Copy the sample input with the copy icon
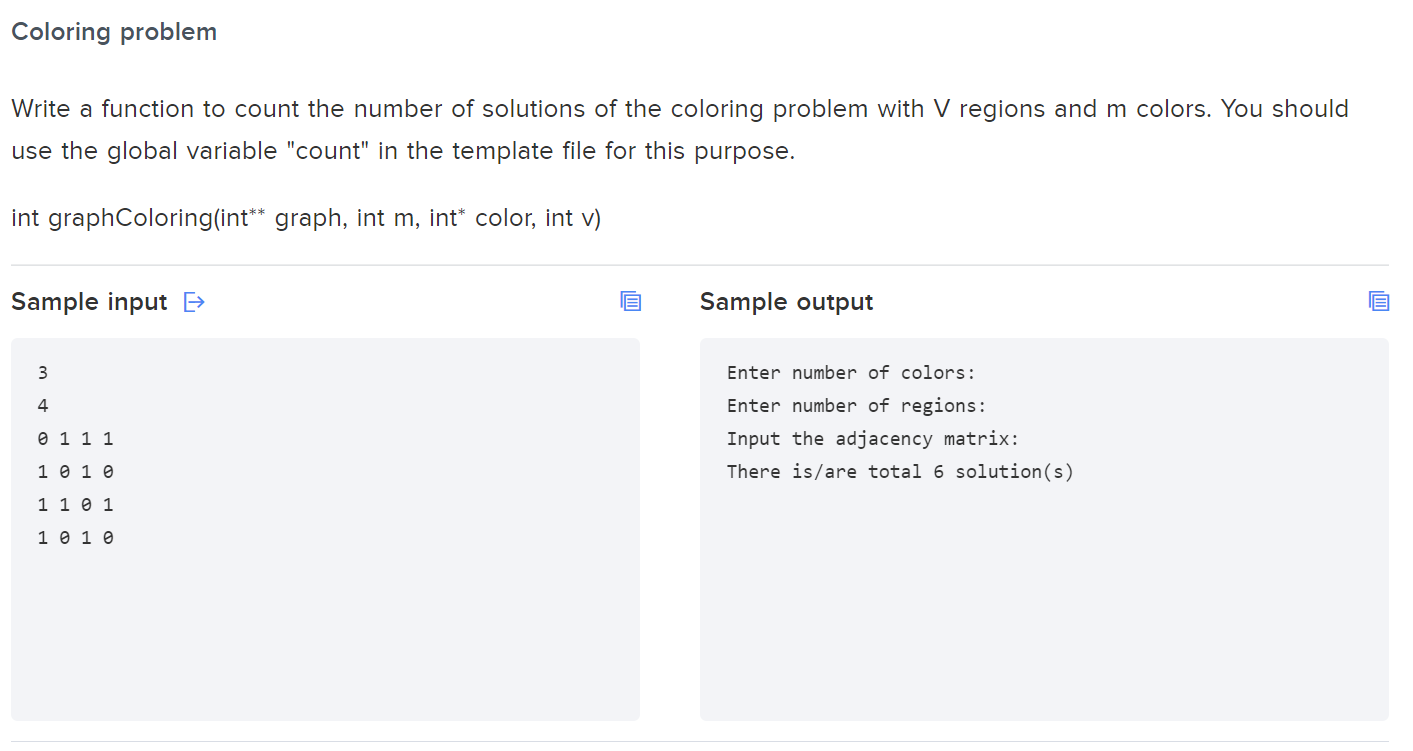Screen dimensions: 1413x751 click(630, 301)
